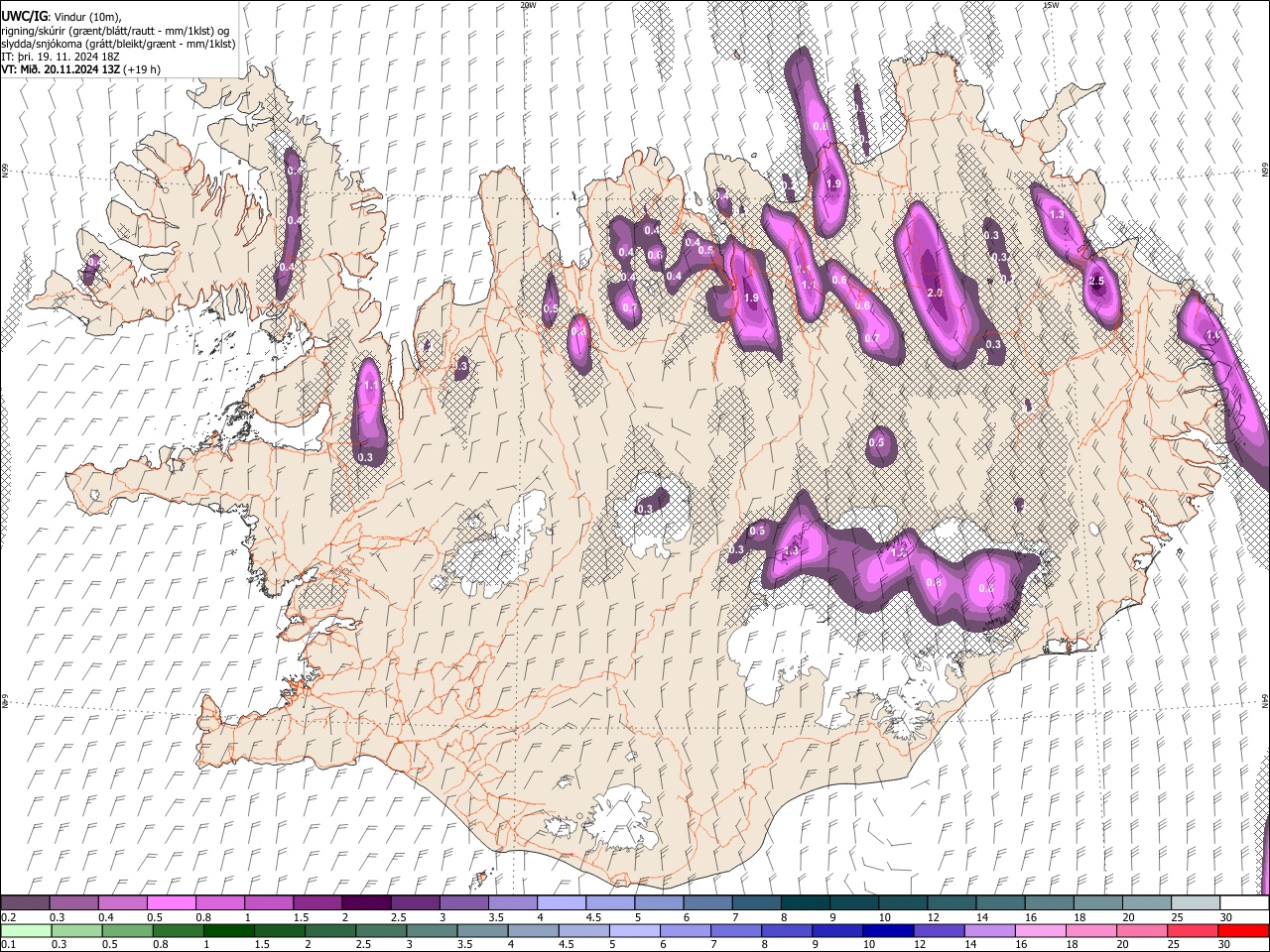Click the initial time line 'IT: þri. 19. 11. 2024 18Z'
This screenshot has height=952, width=1270.
click(60, 57)
